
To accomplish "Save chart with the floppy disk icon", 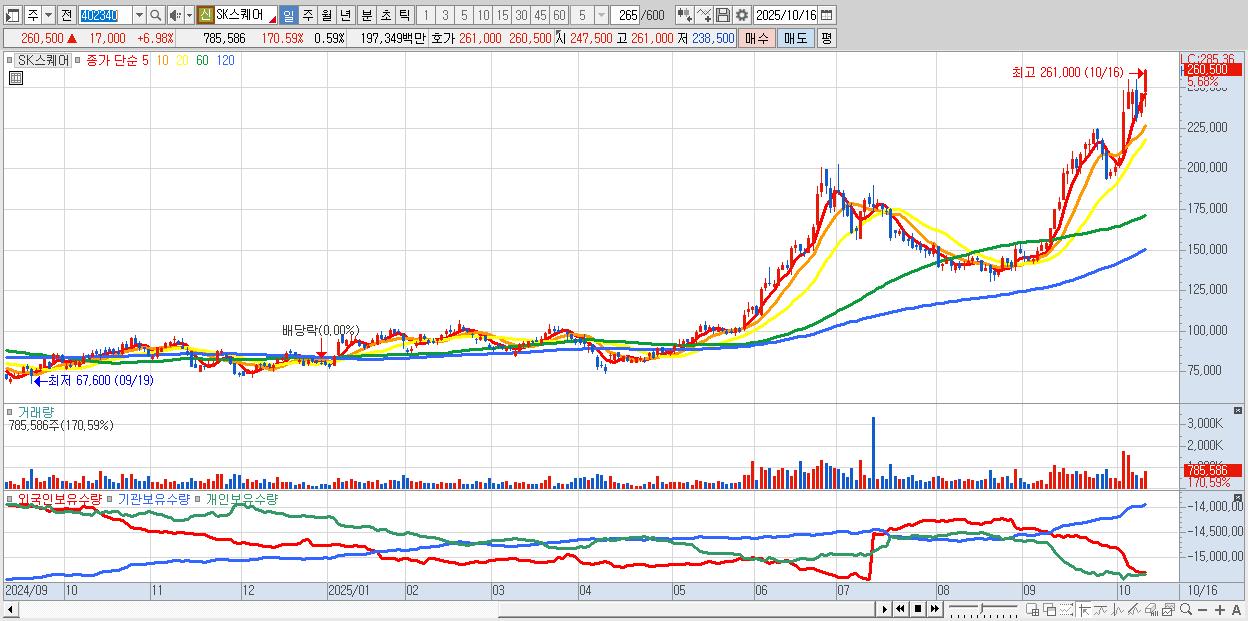I will coord(723,15).
